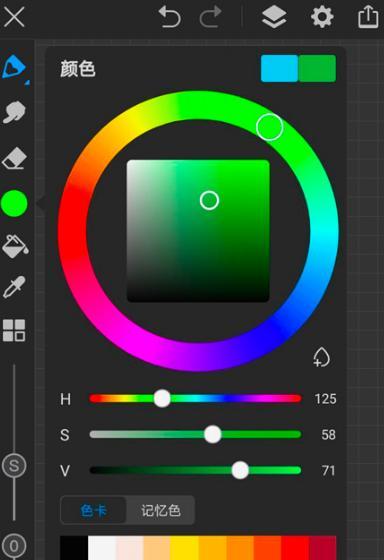Viewport: 384px width, 560px height.
Task: Redo the last action
Action: coord(210,17)
